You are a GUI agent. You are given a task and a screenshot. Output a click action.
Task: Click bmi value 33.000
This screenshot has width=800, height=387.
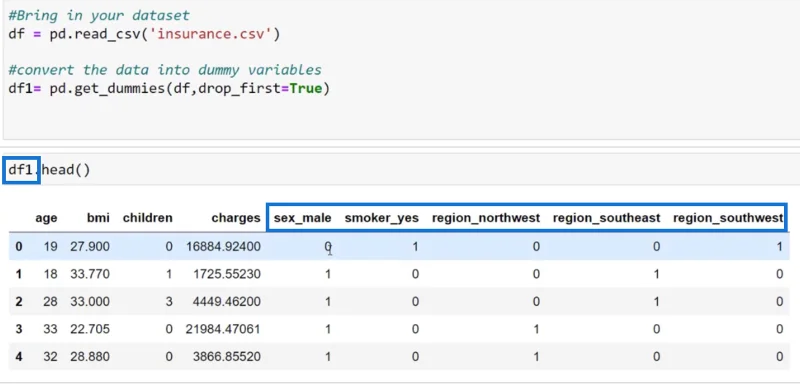[x=90, y=302]
